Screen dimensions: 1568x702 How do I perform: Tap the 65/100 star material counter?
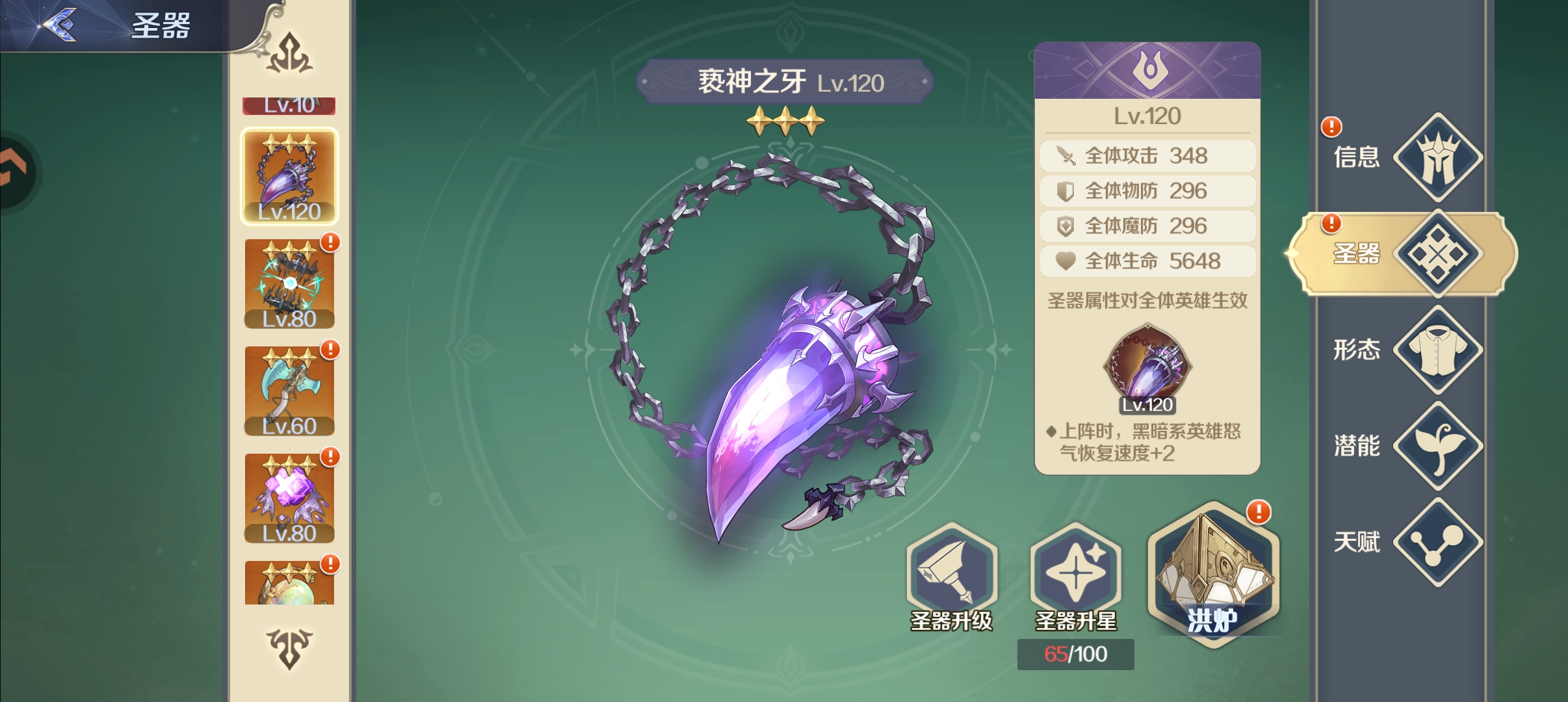click(x=1076, y=654)
